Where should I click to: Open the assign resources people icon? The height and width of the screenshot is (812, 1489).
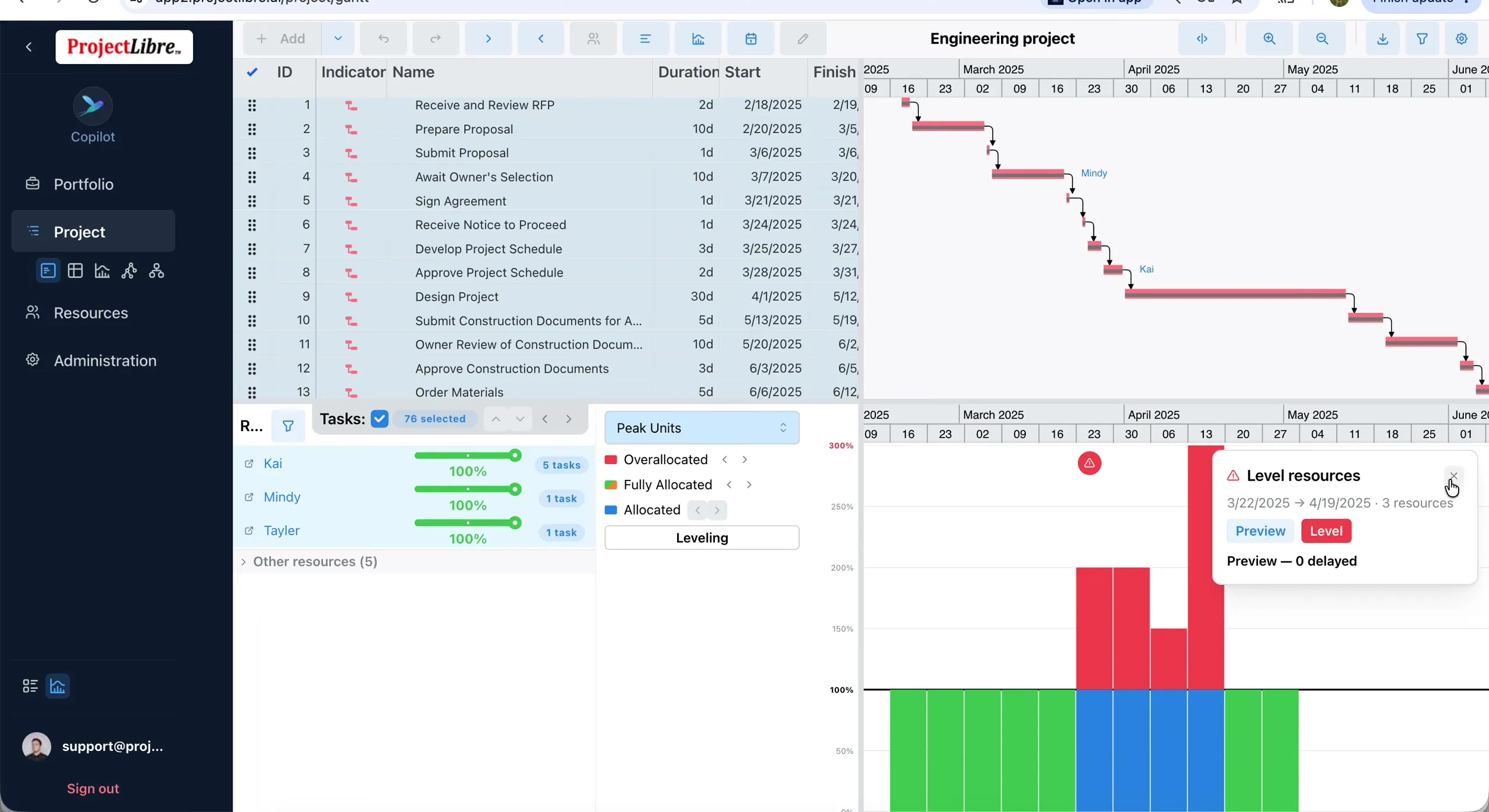(593, 38)
